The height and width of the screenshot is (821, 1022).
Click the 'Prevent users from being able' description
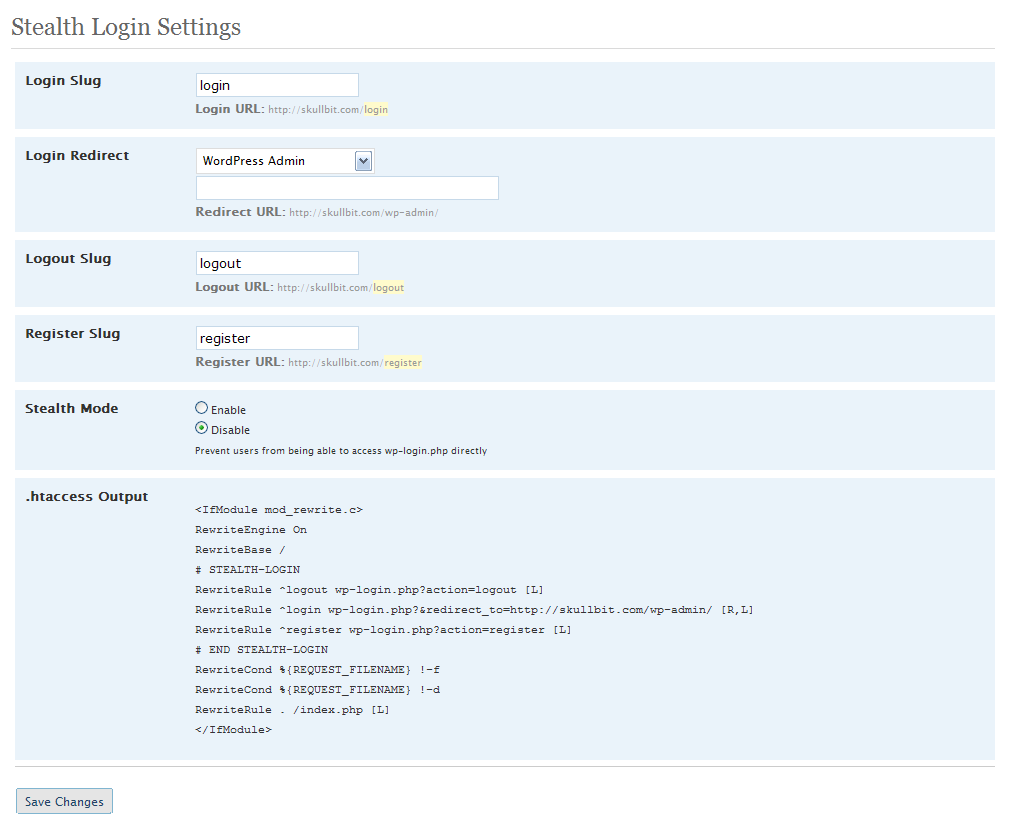(341, 451)
